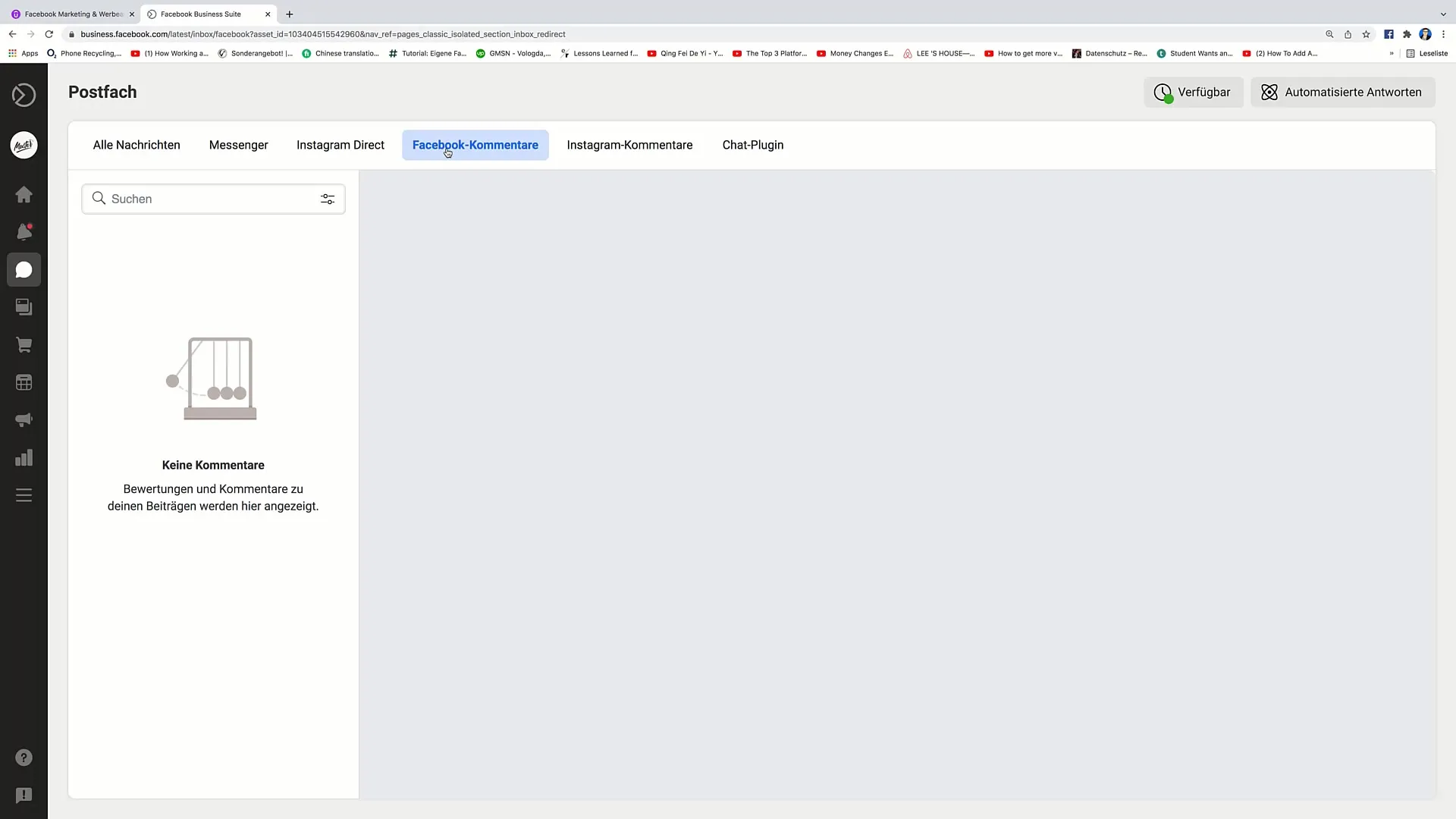Viewport: 1456px width, 819px height.
Task: Click the share icon in address bar
Action: coord(1348,34)
